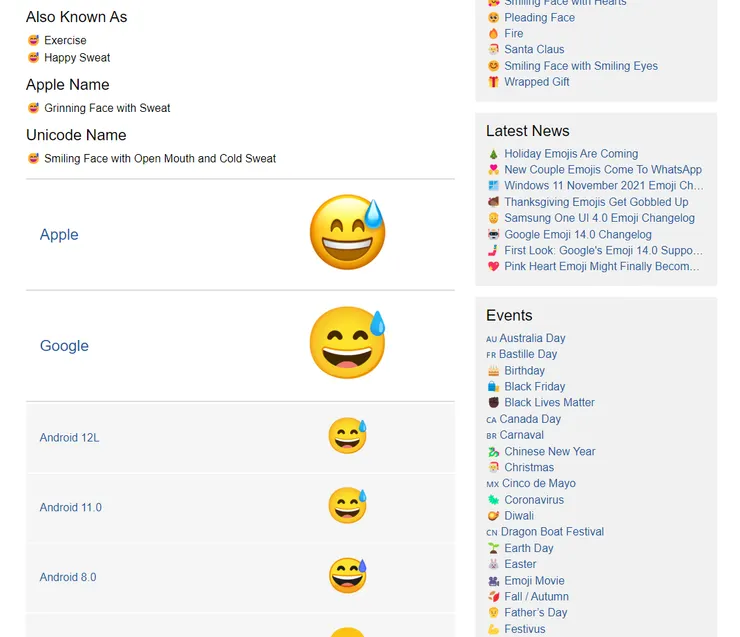Image resolution: width=740 pixels, height=637 pixels.
Task: Click the turkey icon beside Thanksgiving news
Action: click(493, 202)
